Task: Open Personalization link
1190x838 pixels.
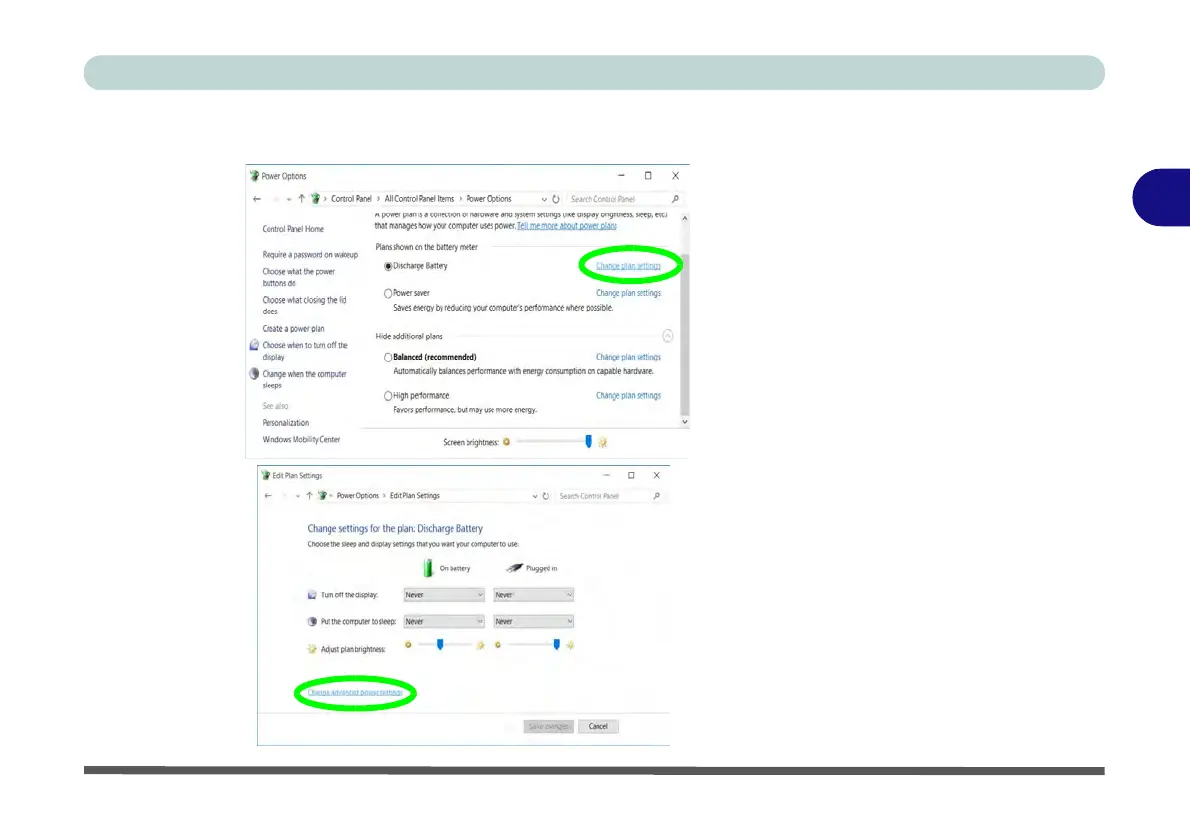Action: 285,423
